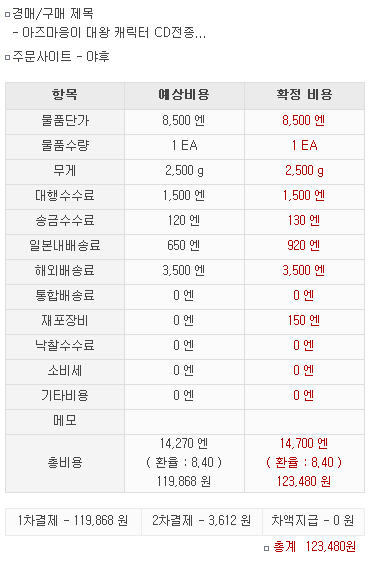This screenshot has width=376, height=561.
Task: Click the 확정 비용 column header
Action: pos(304,95)
